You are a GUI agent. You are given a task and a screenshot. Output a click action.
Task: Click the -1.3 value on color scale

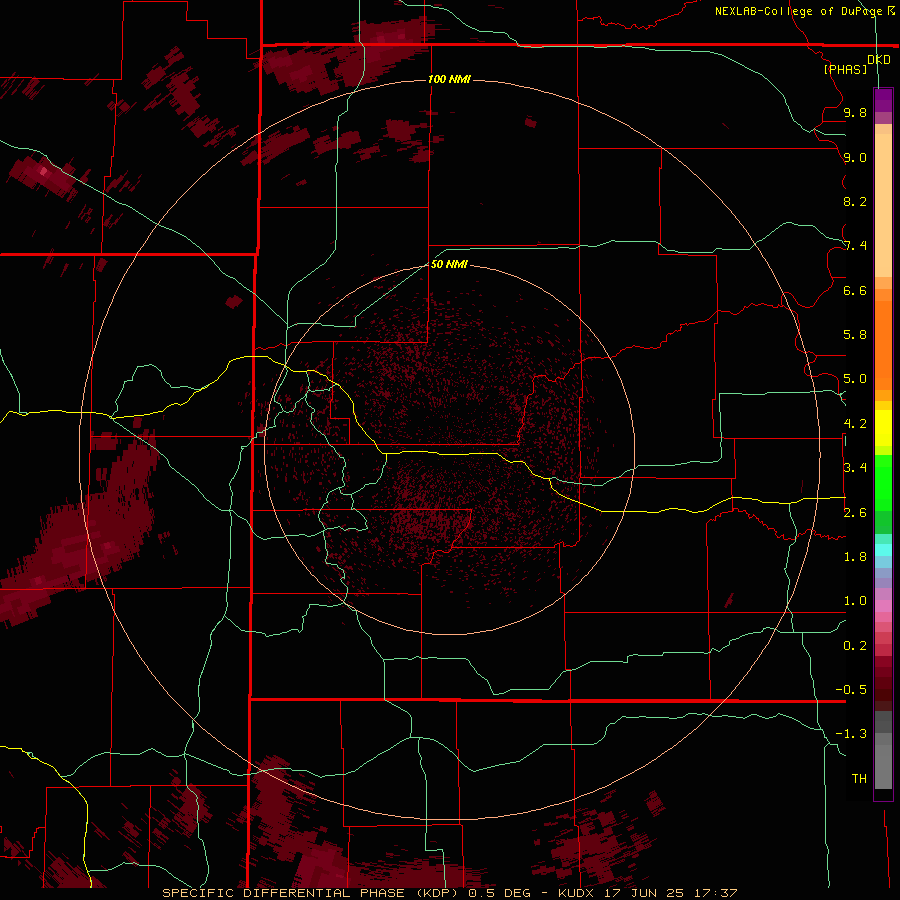pyautogui.click(x=851, y=734)
